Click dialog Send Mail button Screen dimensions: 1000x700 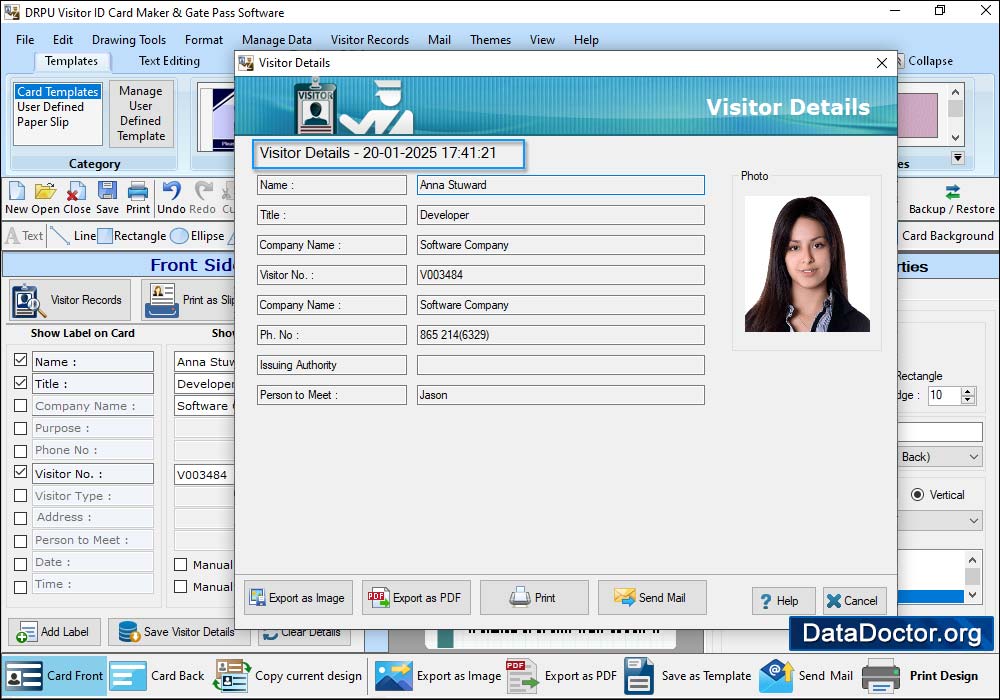point(652,597)
